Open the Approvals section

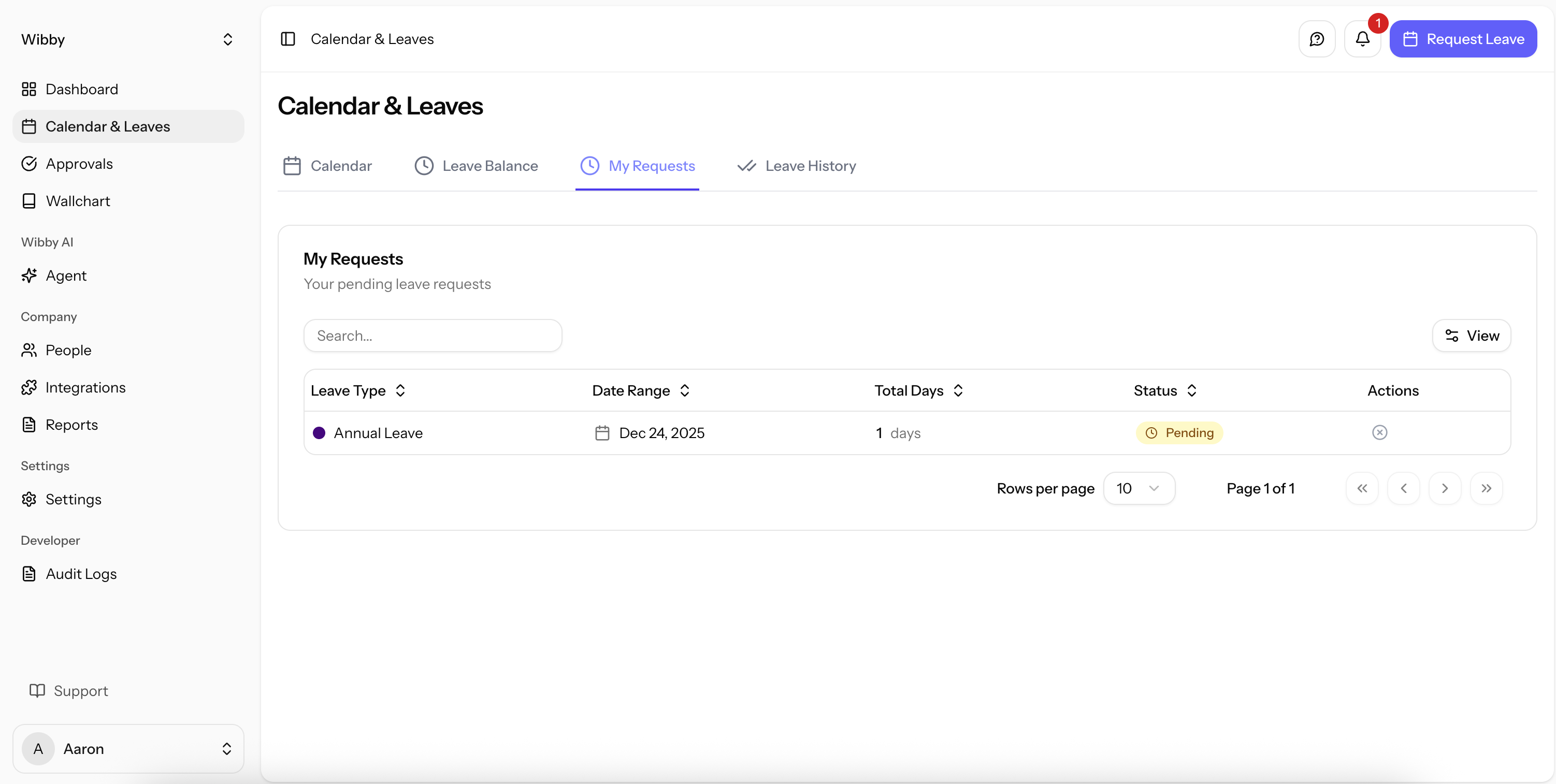[x=79, y=164]
